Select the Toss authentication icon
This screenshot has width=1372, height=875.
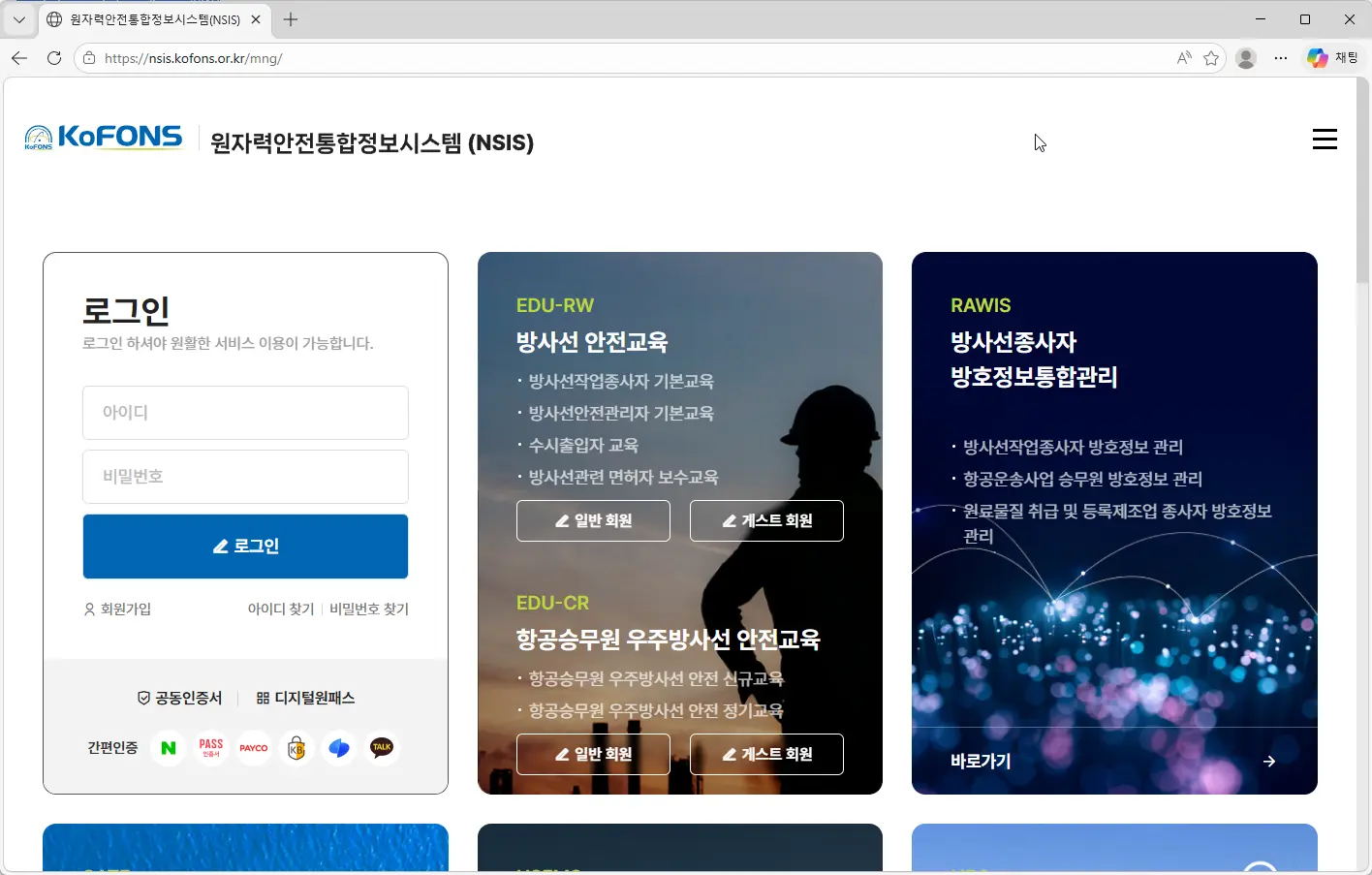coord(338,747)
